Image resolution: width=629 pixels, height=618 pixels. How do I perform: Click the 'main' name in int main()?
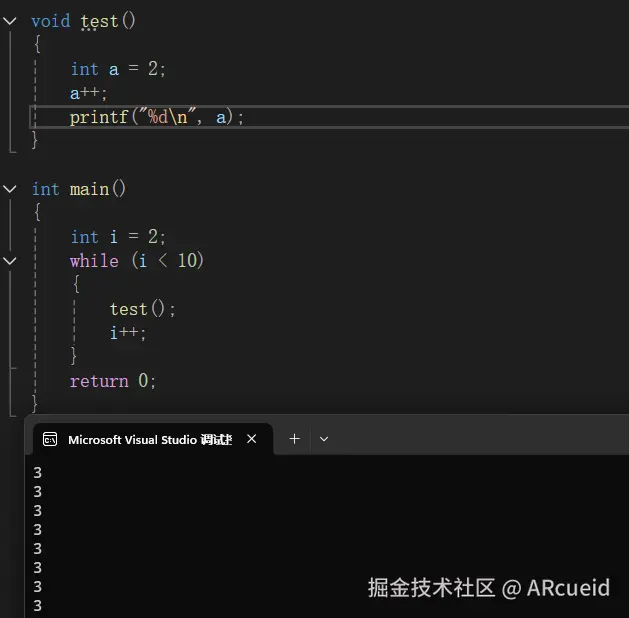pos(89,189)
